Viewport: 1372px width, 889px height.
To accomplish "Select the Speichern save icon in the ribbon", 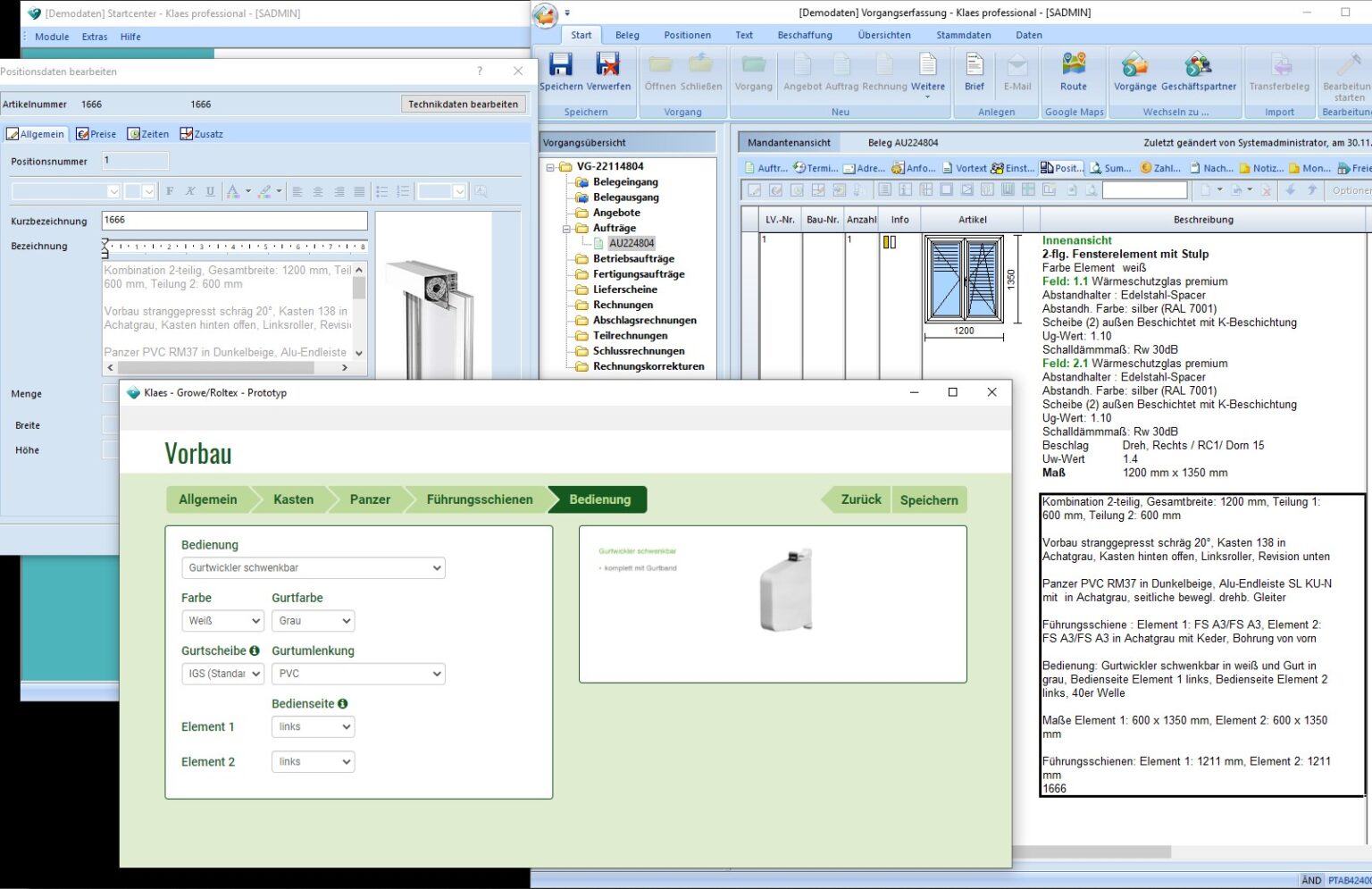I will pos(560,71).
